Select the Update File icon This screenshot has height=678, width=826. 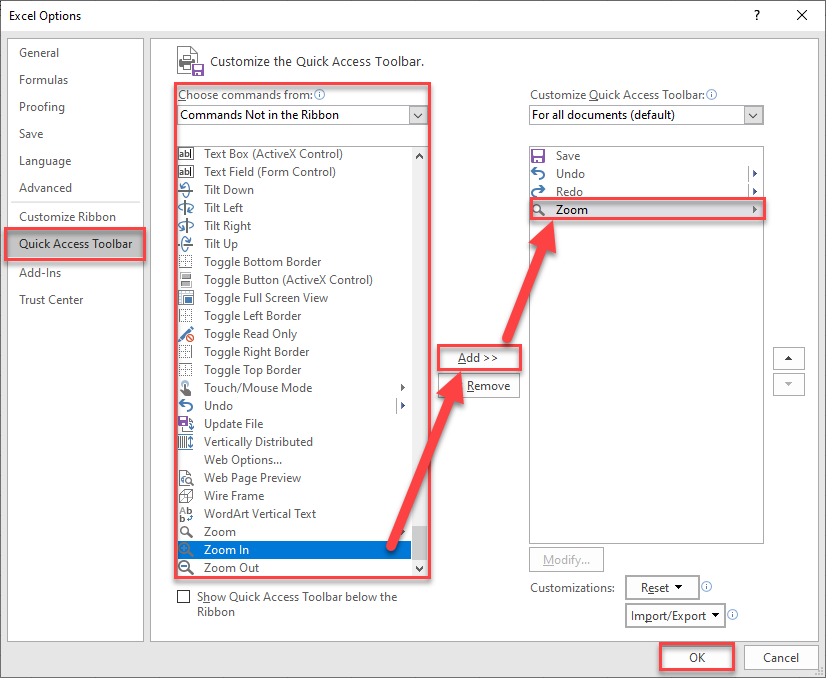click(186, 424)
